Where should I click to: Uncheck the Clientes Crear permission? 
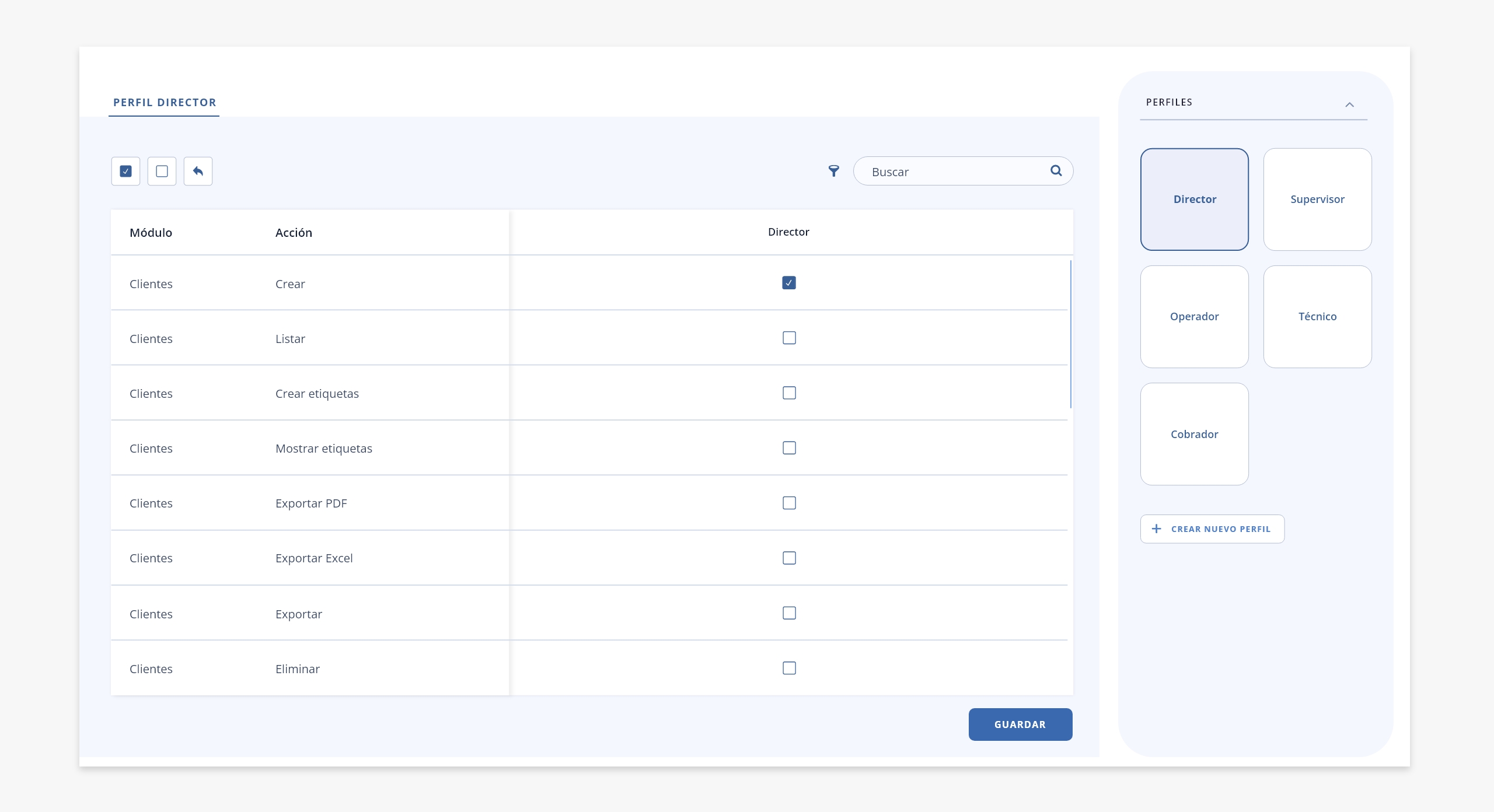pyautogui.click(x=789, y=283)
